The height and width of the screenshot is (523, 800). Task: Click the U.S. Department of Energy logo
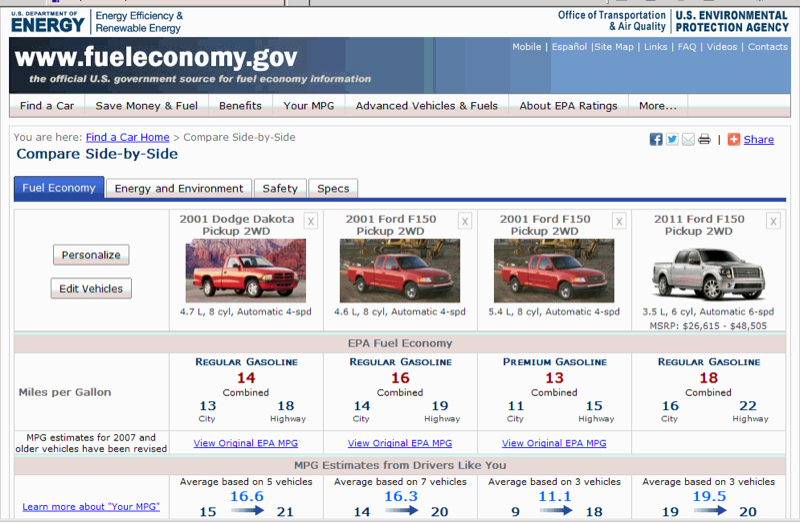[48, 22]
